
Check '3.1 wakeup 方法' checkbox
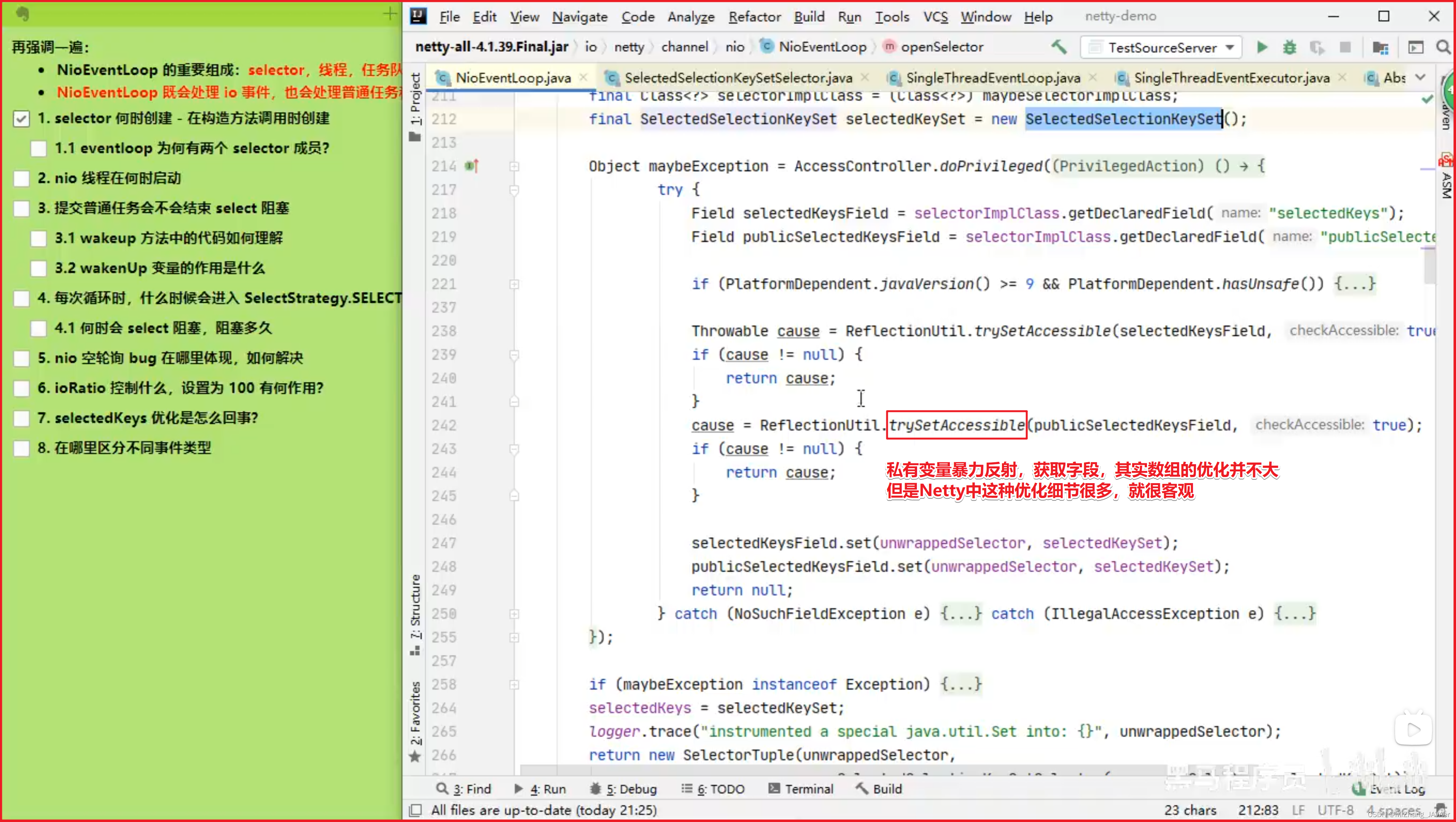[x=38, y=239]
